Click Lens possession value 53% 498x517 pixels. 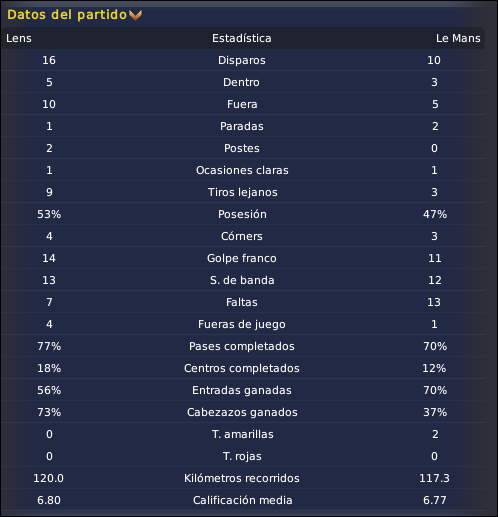tap(49, 214)
